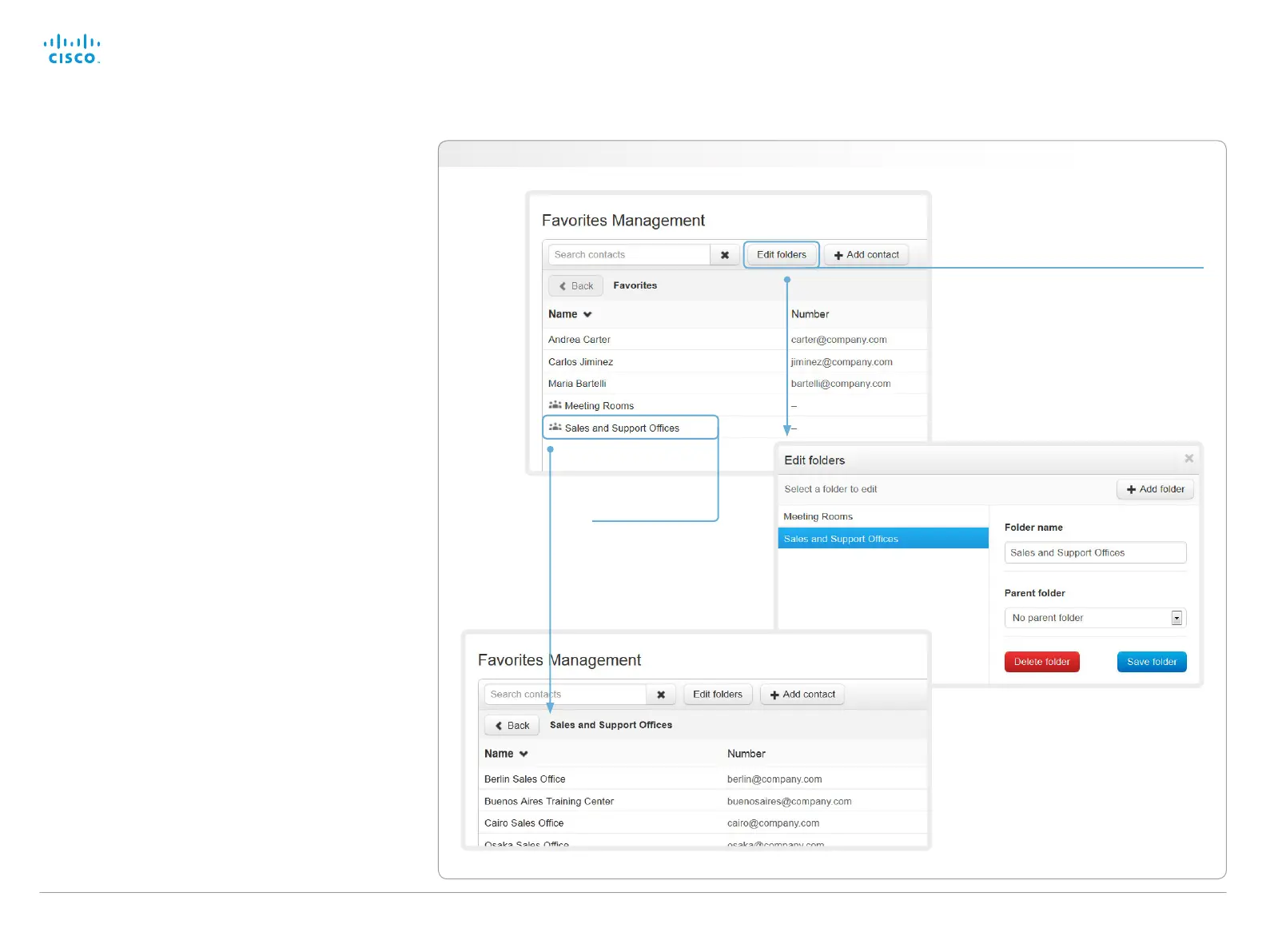Click buenosaires@company.com number
The image size is (1266, 952).
coord(789,802)
